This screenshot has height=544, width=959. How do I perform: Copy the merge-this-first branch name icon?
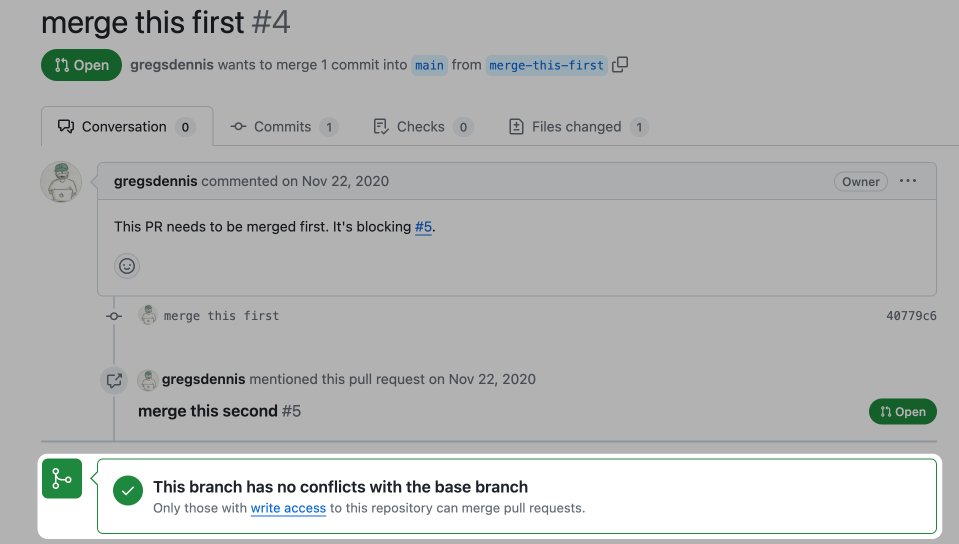click(x=620, y=65)
